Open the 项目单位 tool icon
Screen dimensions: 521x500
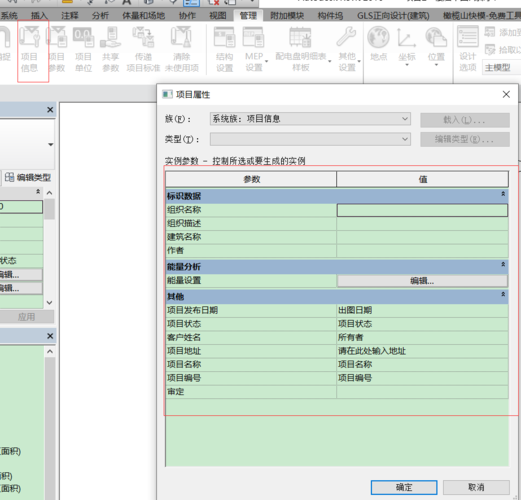pyautogui.click(x=83, y=49)
